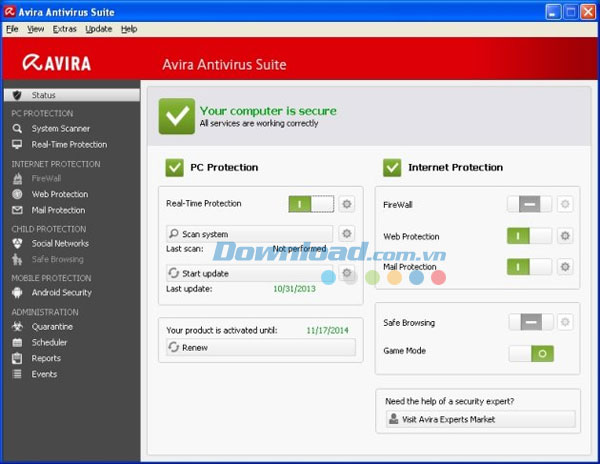This screenshot has height=464, width=600.
Task: Click the Mail Protection envelope icon
Action: coord(17,210)
